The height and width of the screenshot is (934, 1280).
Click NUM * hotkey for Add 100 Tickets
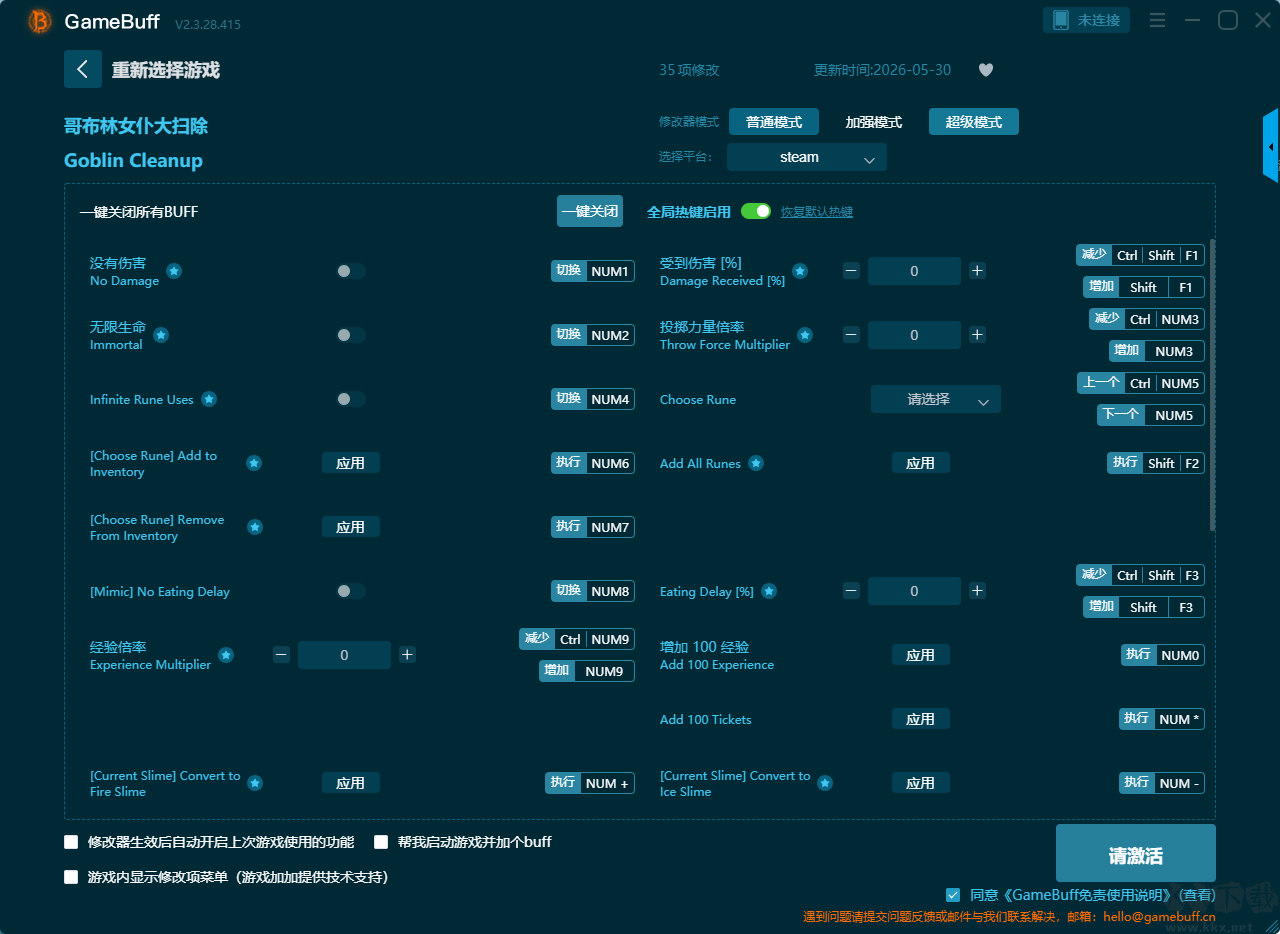point(1162,719)
